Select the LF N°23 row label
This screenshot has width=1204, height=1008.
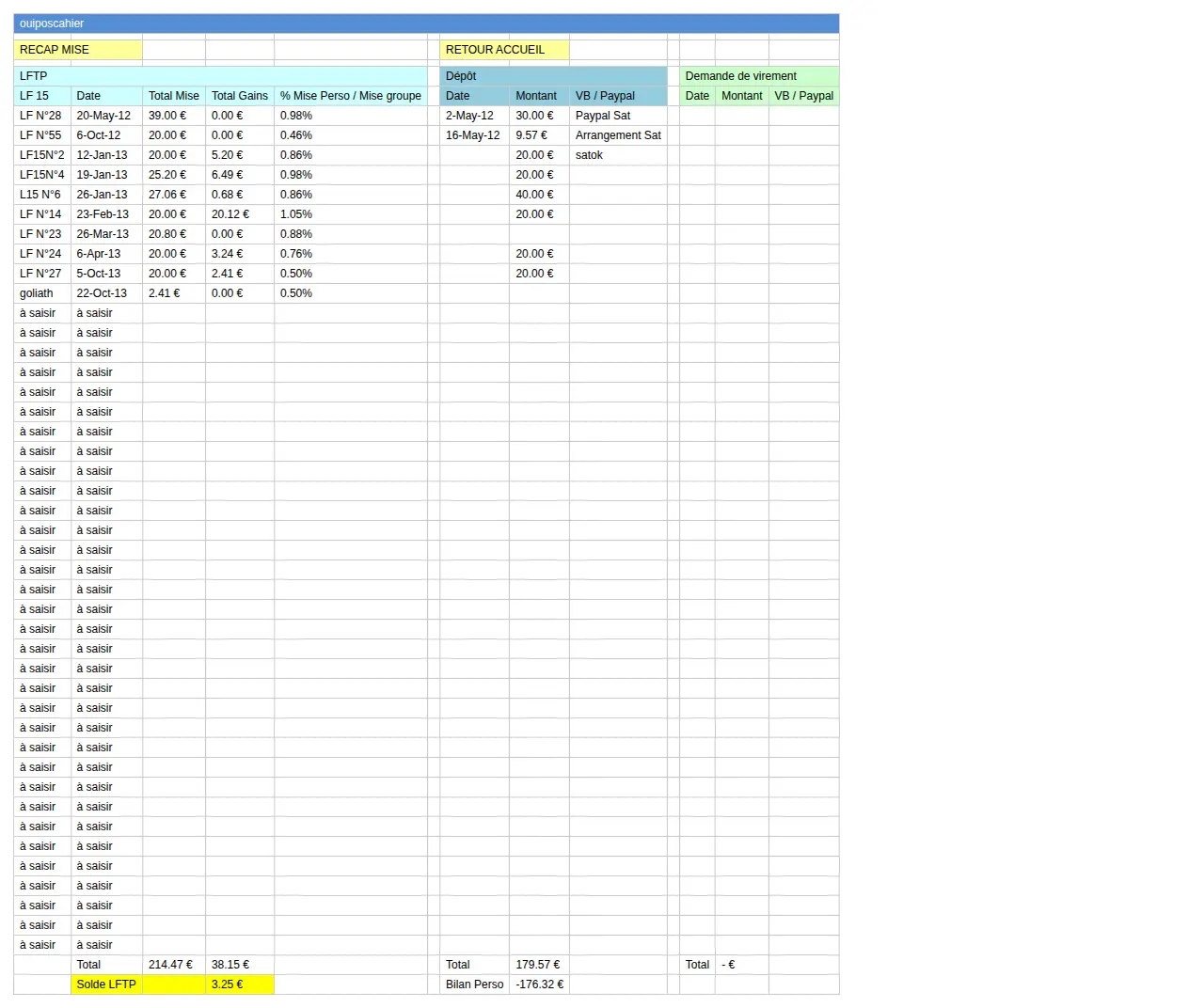tap(42, 234)
